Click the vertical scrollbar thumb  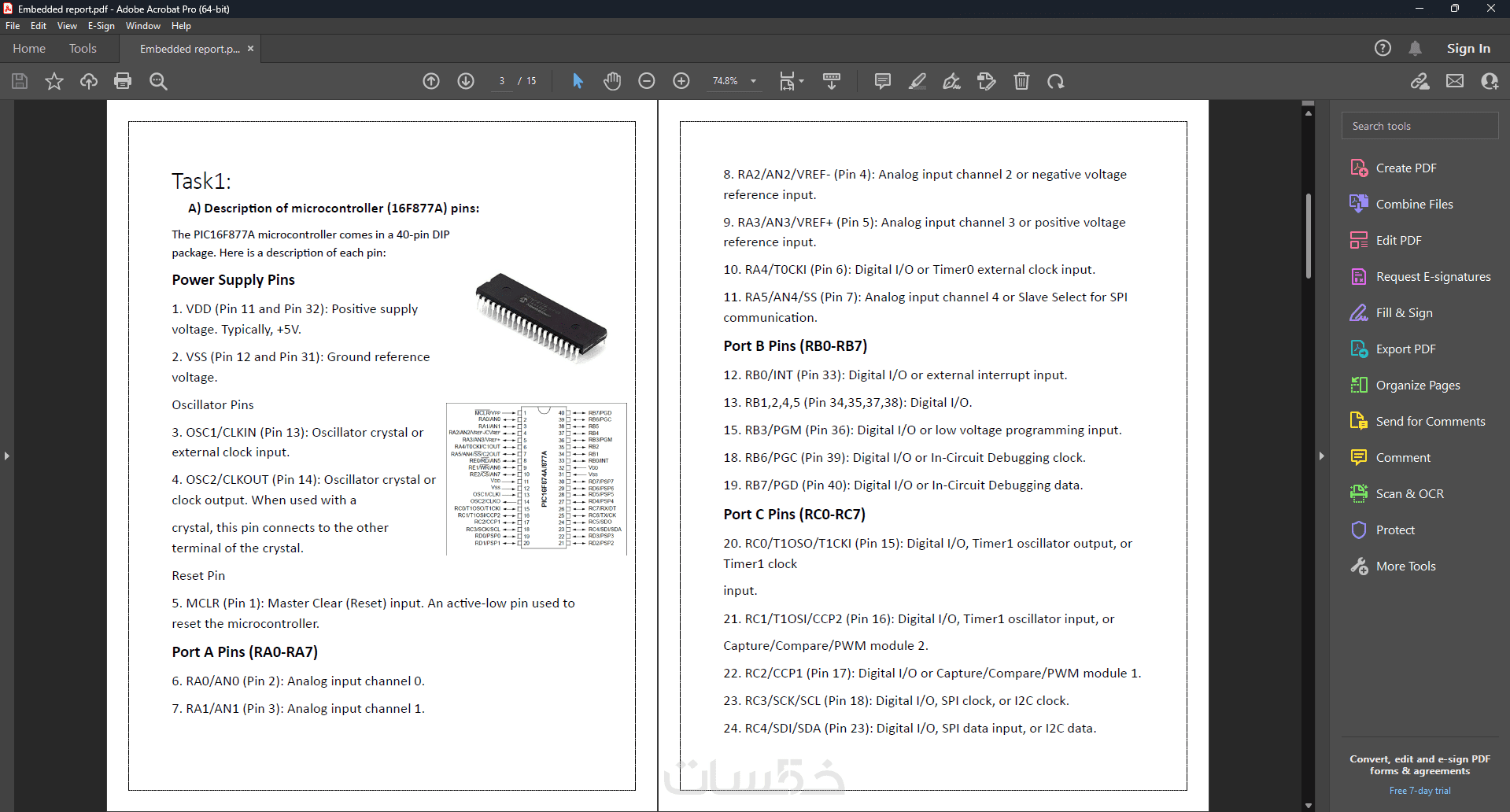(x=1308, y=236)
